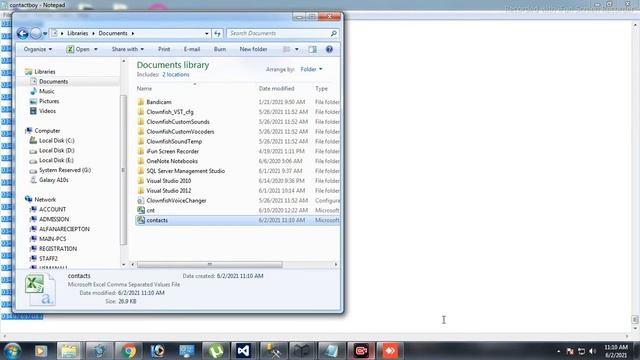This screenshot has width=640, height=360.
Task: Click the horizontal scrollbar in file list
Action: pyautogui.click(x=209, y=264)
